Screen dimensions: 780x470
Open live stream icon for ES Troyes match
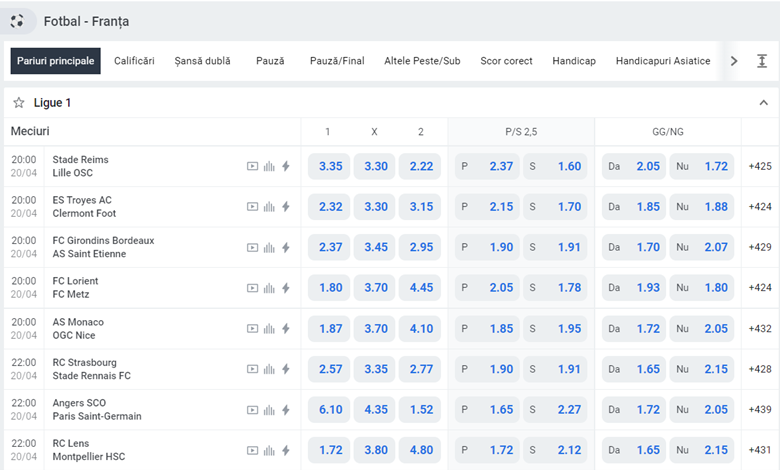[252, 207]
